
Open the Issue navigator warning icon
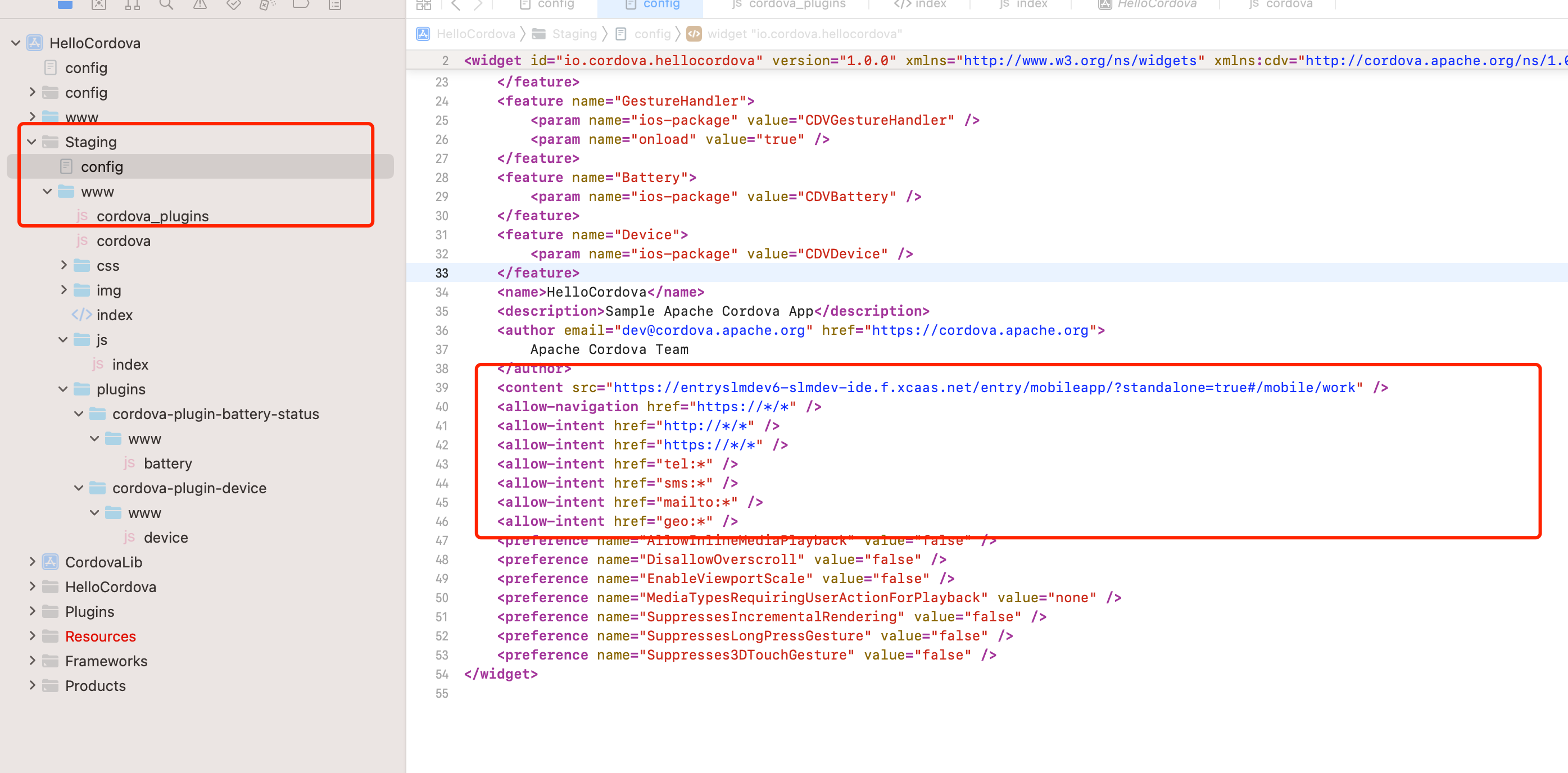point(200,5)
